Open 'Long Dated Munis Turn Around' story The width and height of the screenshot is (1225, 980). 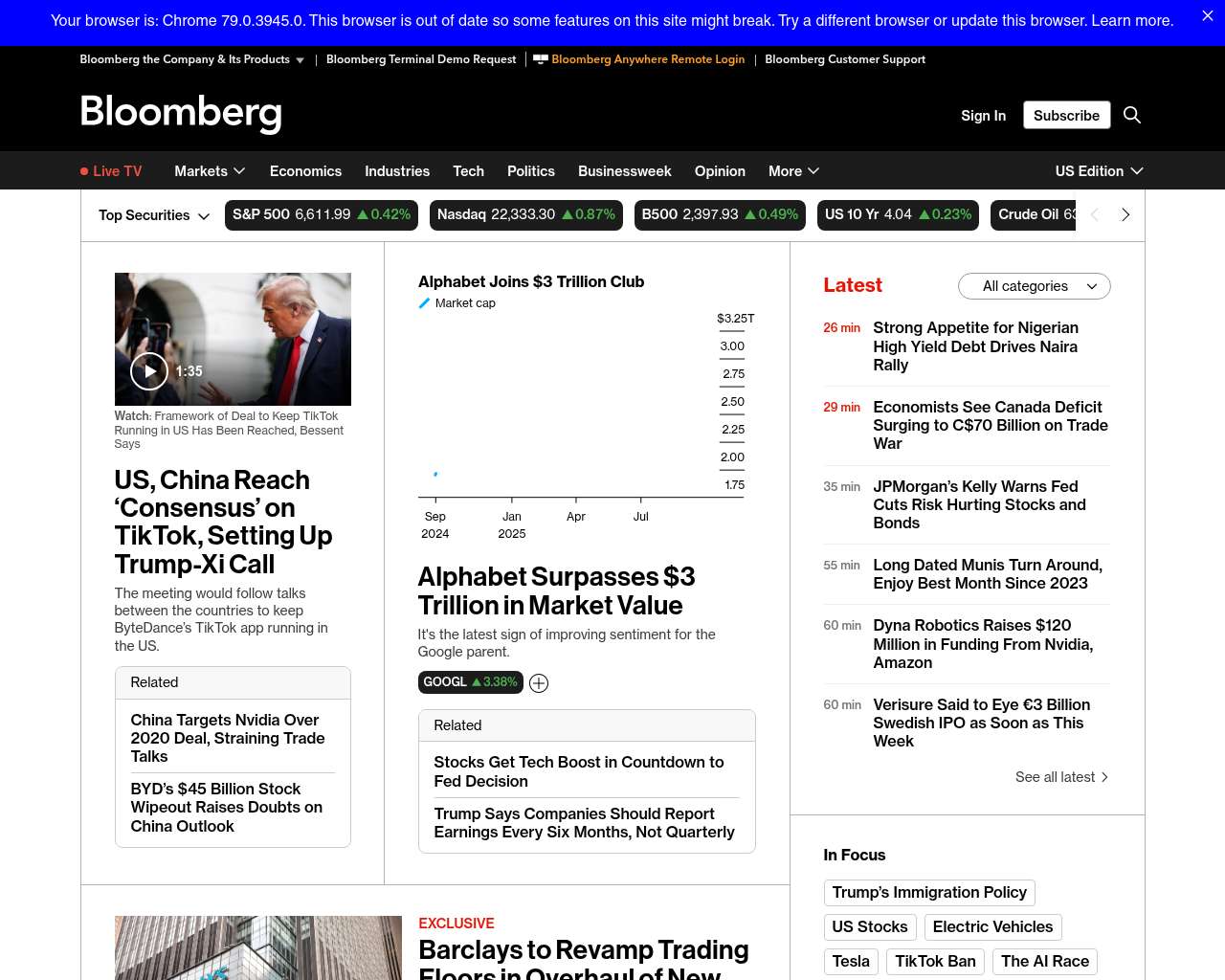(988, 574)
